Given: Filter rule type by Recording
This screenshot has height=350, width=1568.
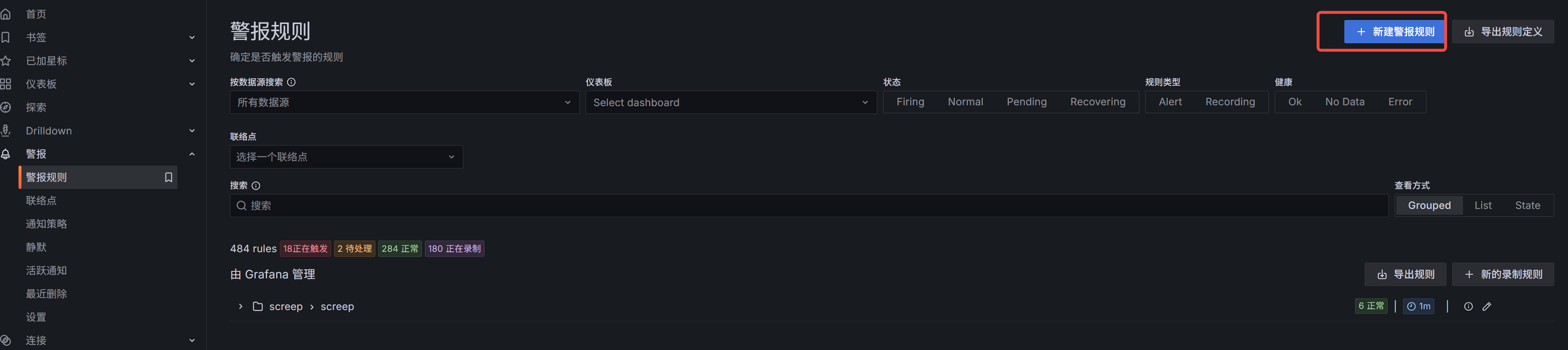Looking at the screenshot, I should coord(1230,102).
